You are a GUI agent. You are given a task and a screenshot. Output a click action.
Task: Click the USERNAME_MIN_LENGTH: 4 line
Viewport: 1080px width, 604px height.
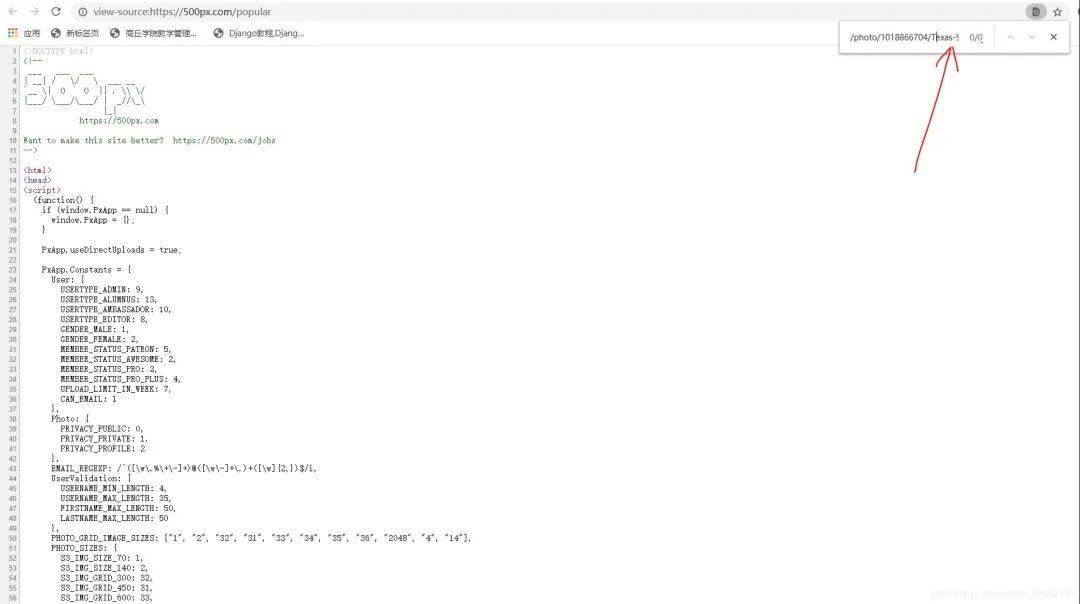click(113, 488)
